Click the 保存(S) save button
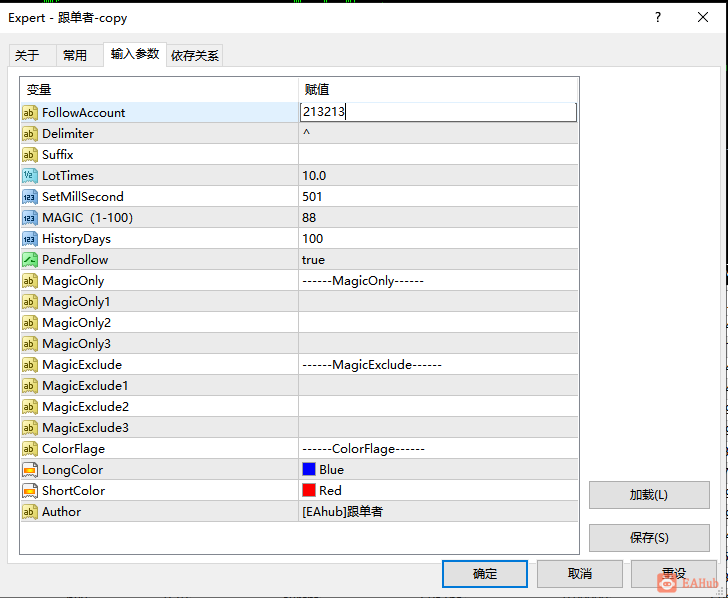The image size is (728, 598). pos(649,538)
